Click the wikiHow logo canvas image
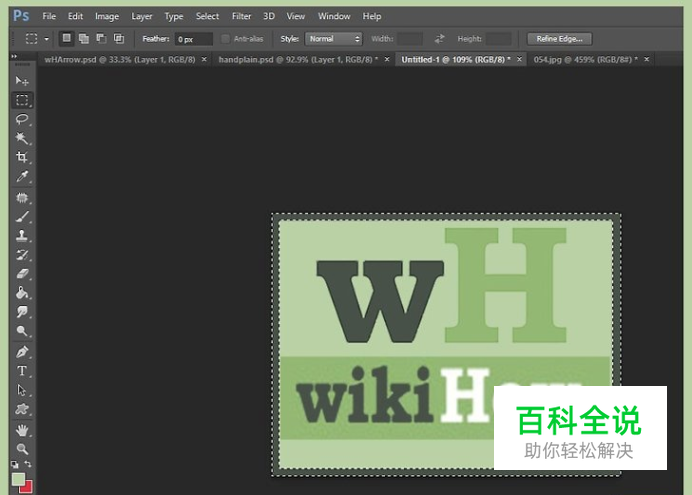The height and width of the screenshot is (495, 692). tap(446, 345)
